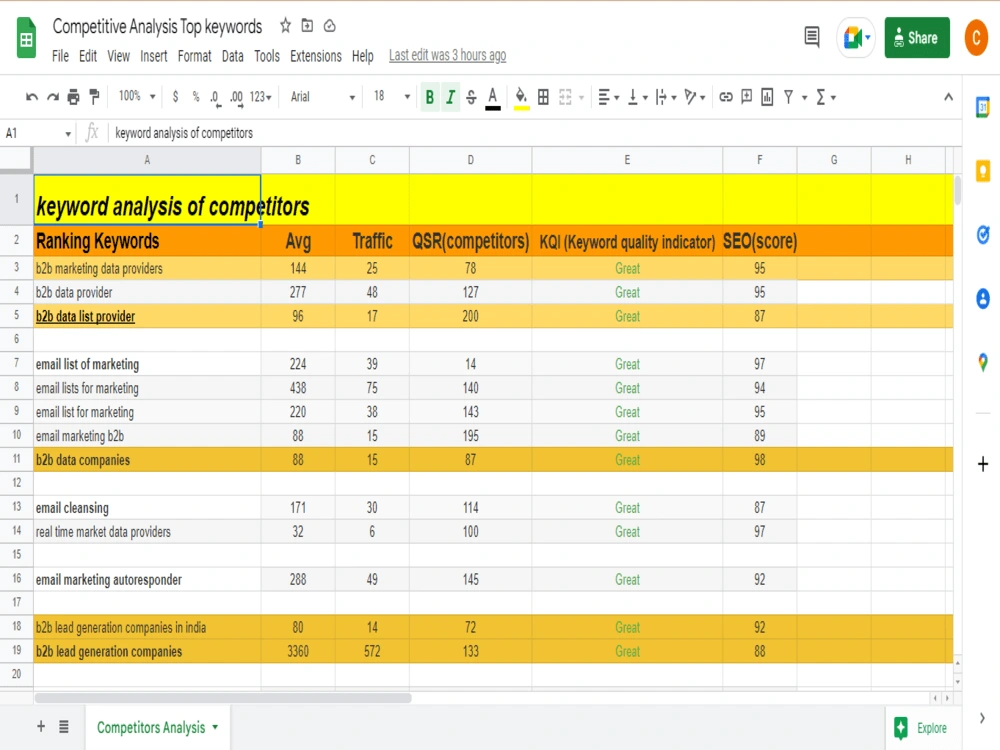Screen dimensions: 1000x750
Task: Open text rotation dropdown
Action: click(694, 97)
